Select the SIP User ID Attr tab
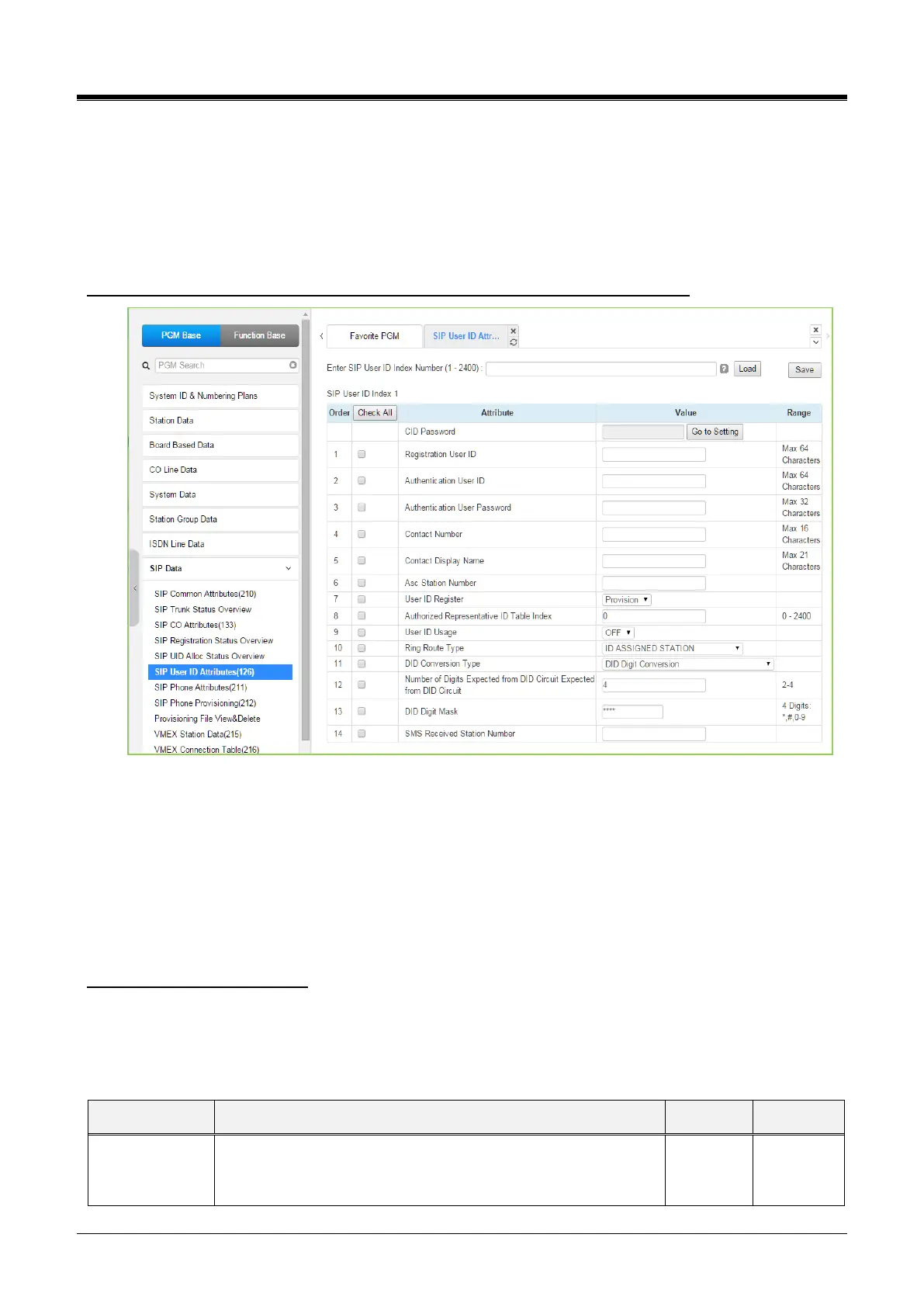The height and width of the screenshot is (1307, 924). click(465, 336)
